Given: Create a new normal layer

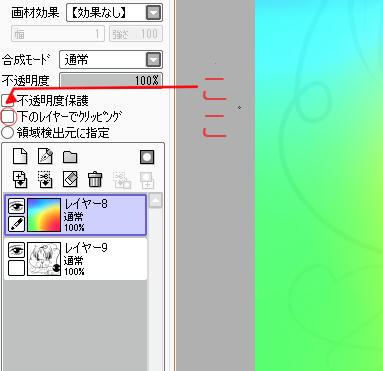Looking at the screenshot, I should (20, 156).
